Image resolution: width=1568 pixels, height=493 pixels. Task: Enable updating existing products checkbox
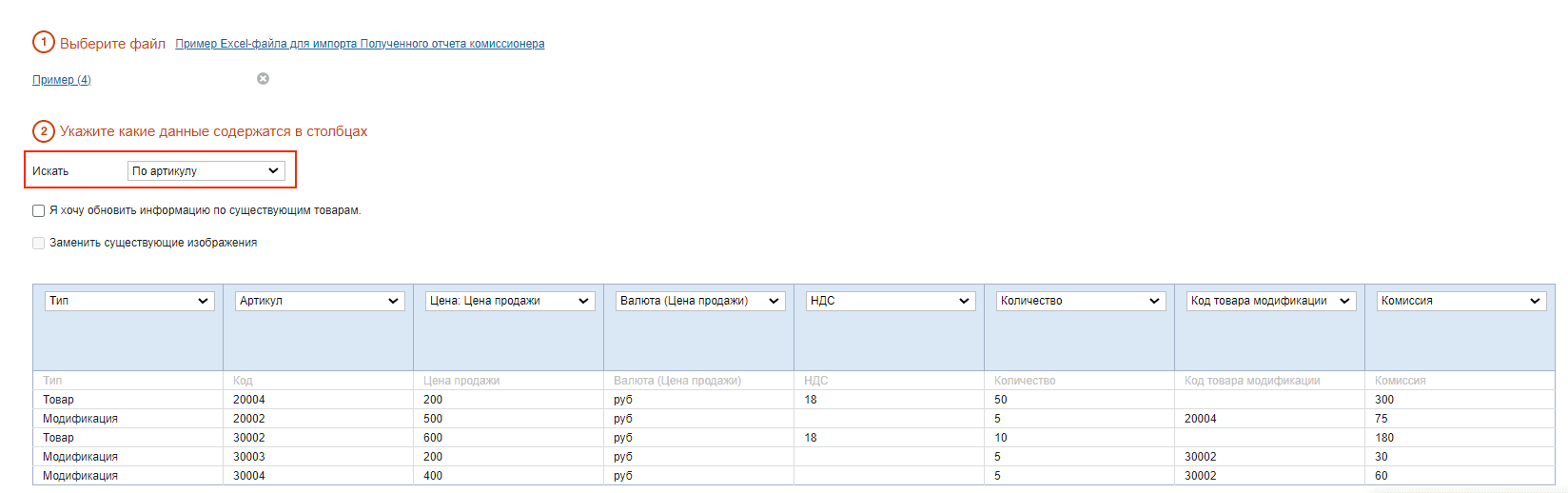coord(39,211)
